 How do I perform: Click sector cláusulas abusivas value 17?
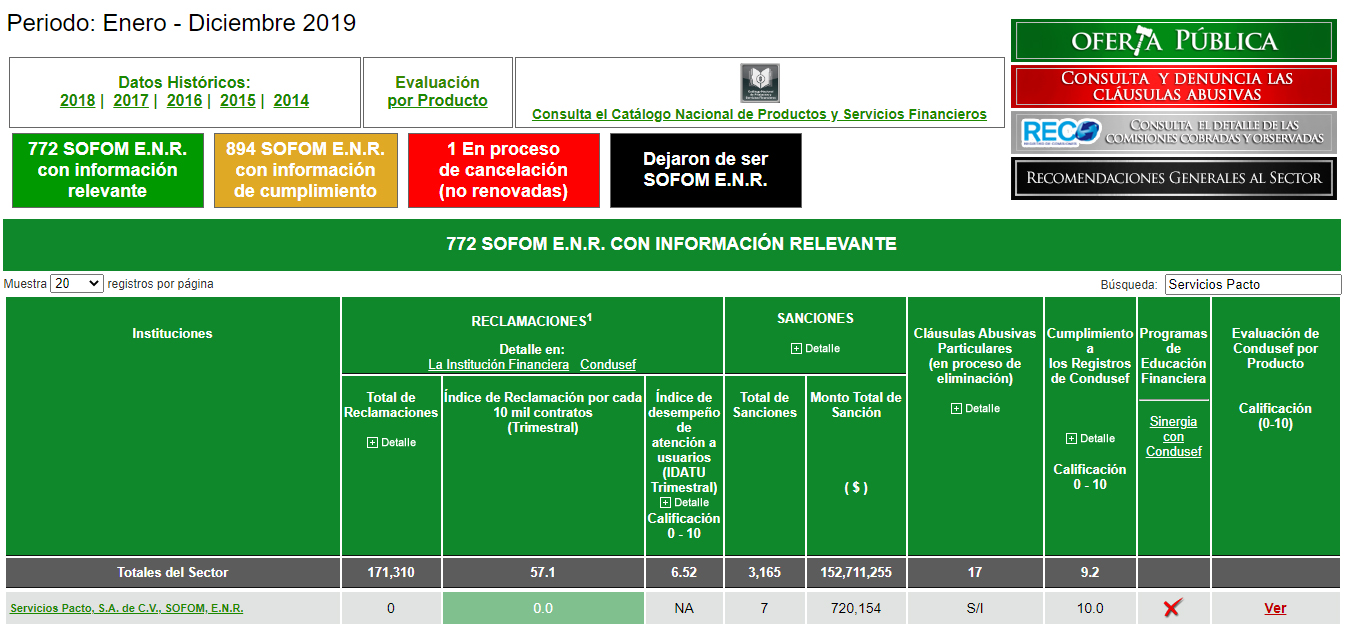[x=975, y=573]
